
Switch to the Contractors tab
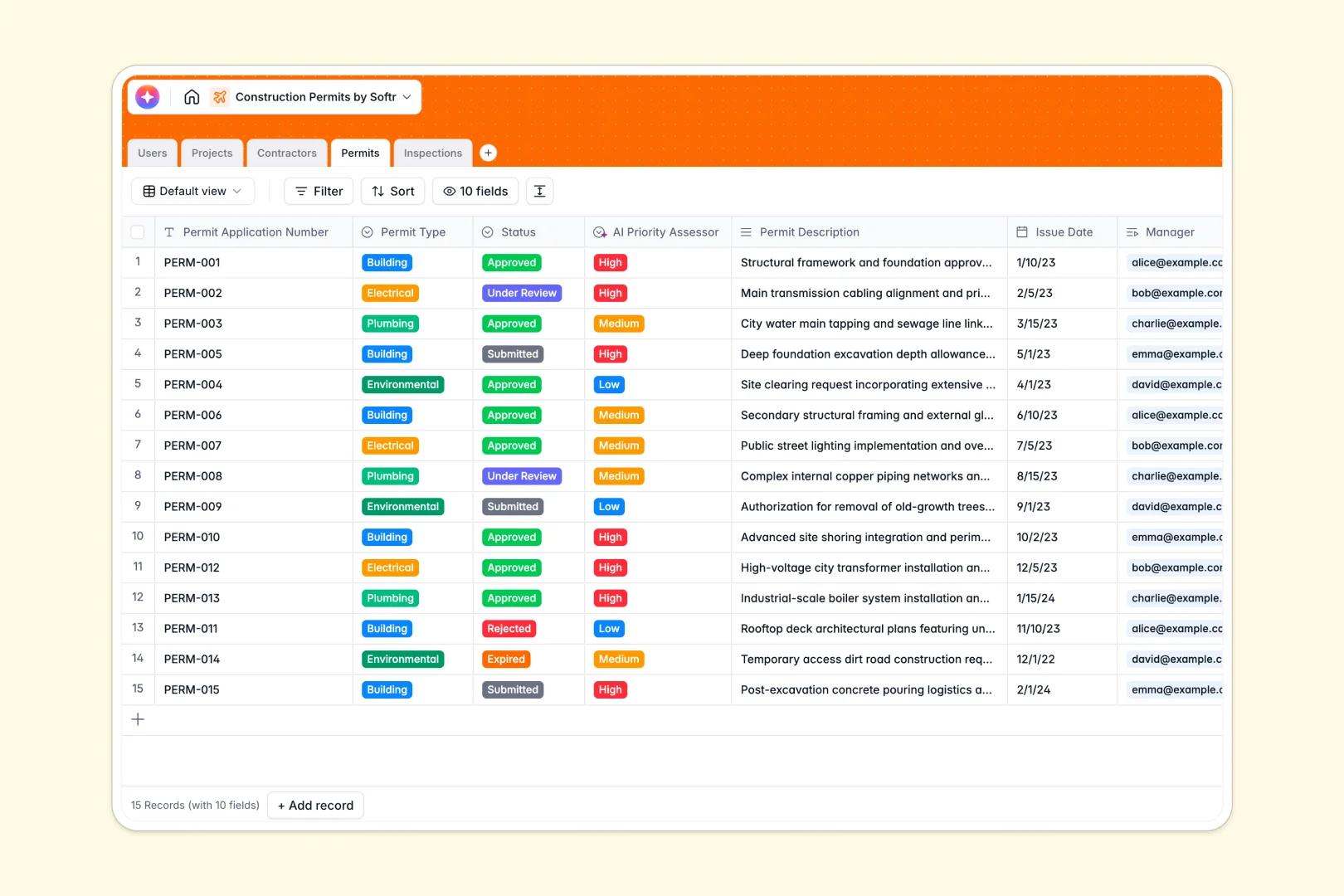tap(287, 153)
